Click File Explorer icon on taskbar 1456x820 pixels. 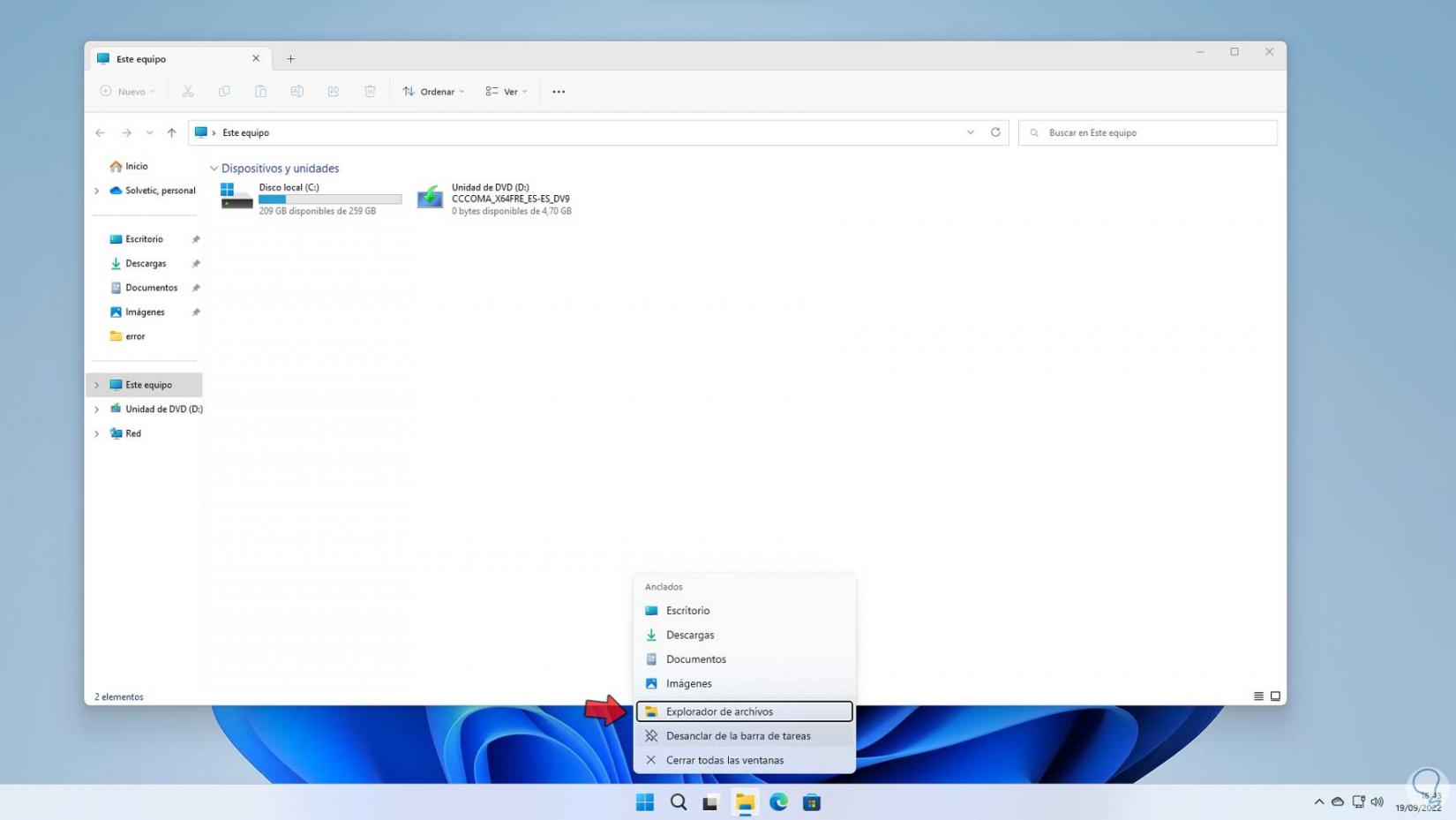pyautogui.click(x=745, y=802)
